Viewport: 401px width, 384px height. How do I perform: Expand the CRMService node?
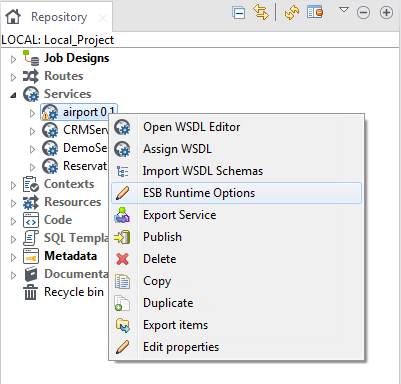[x=32, y=131]
